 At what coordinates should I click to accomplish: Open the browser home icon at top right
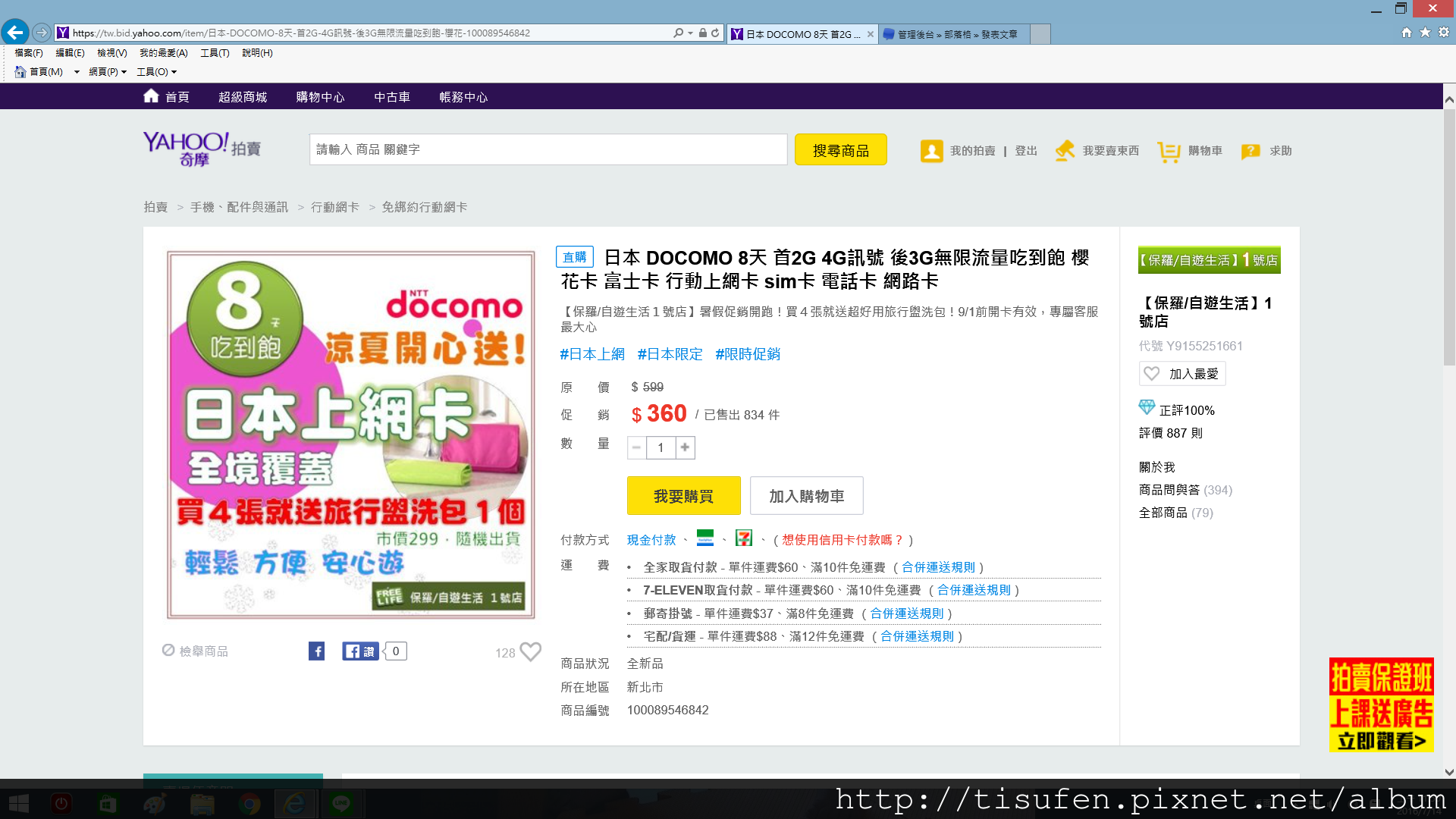coord(1407,33)
